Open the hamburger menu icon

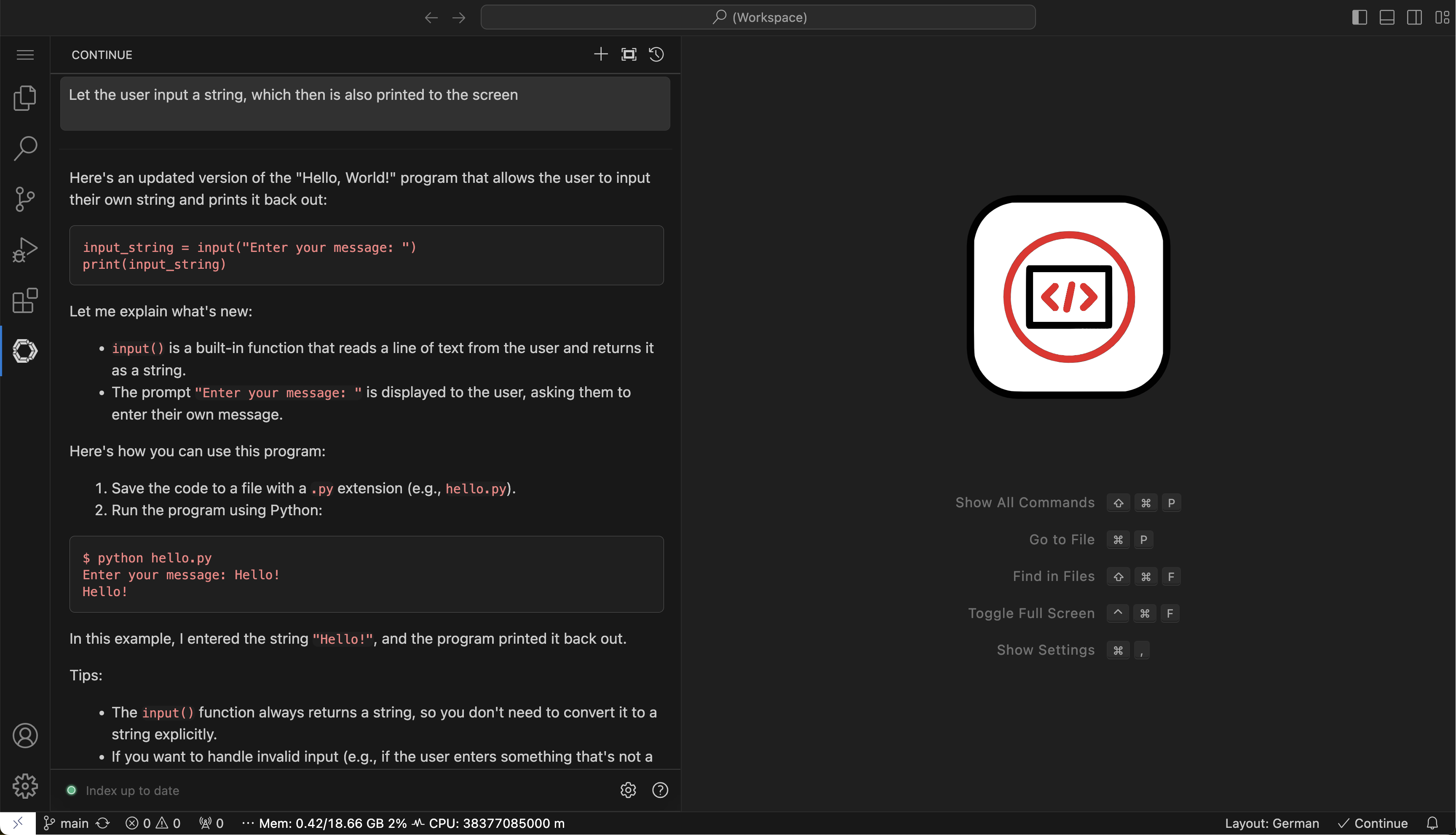[x=25, y=54]
